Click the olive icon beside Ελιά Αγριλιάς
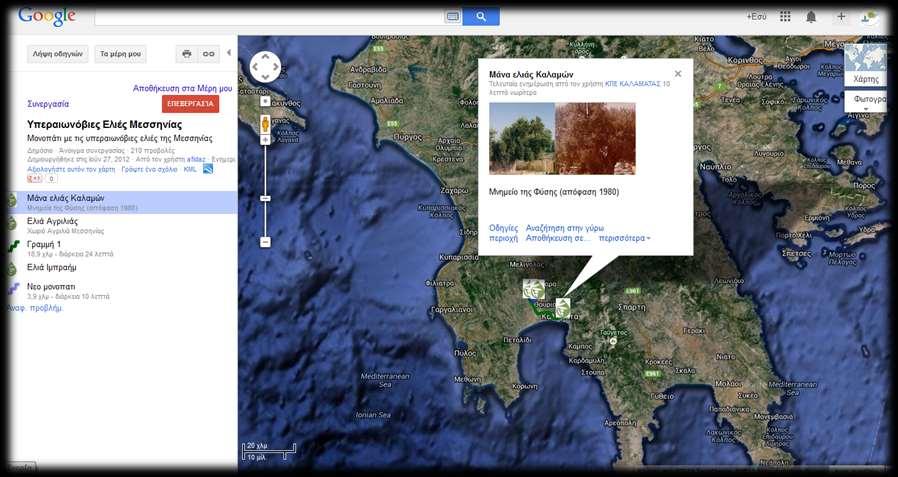This screenshot has width=898, height=477. 12,223
